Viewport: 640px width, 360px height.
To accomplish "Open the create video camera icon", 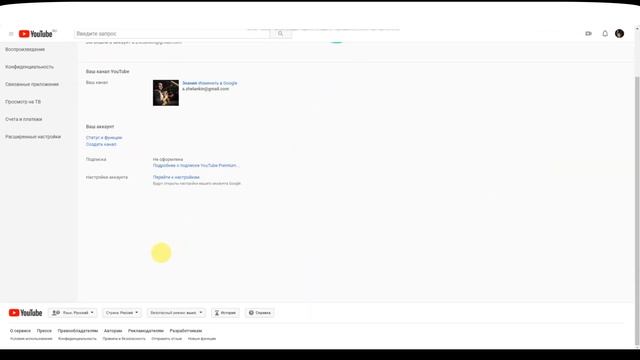I will (x=588, y=33).
